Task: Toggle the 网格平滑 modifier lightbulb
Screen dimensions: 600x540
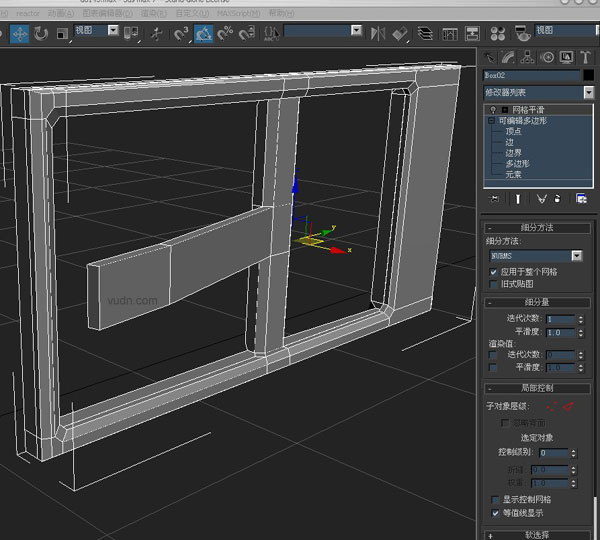Action: pos(491,109)
